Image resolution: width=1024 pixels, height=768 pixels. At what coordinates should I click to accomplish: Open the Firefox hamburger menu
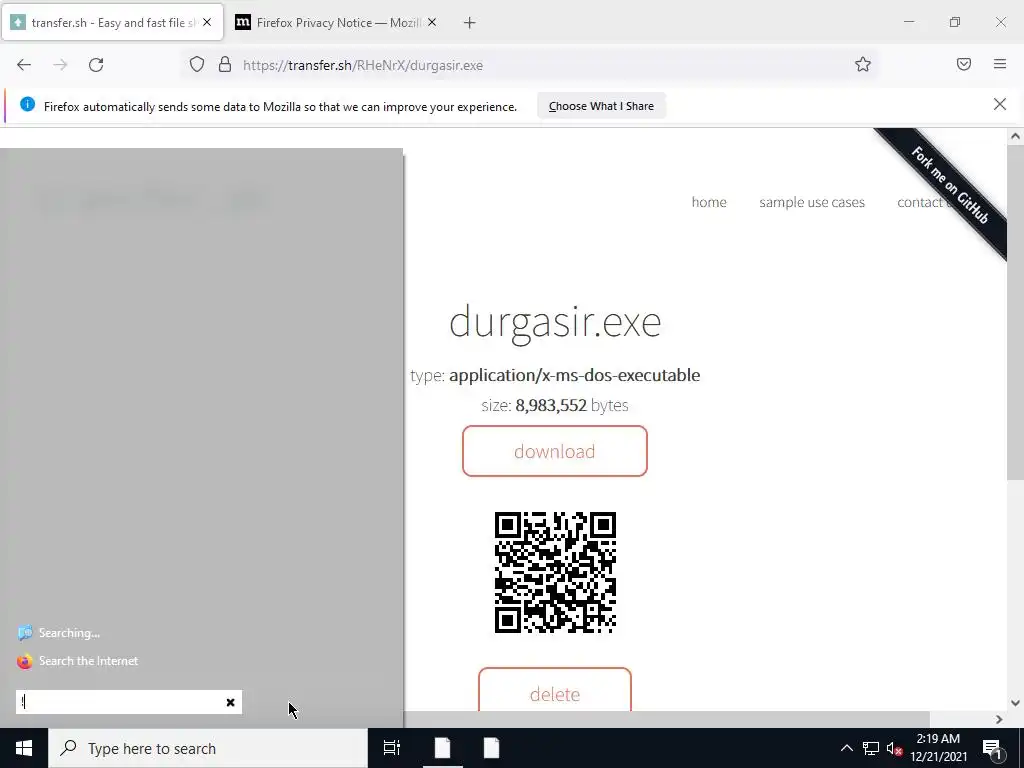(x=1000, y=64)
